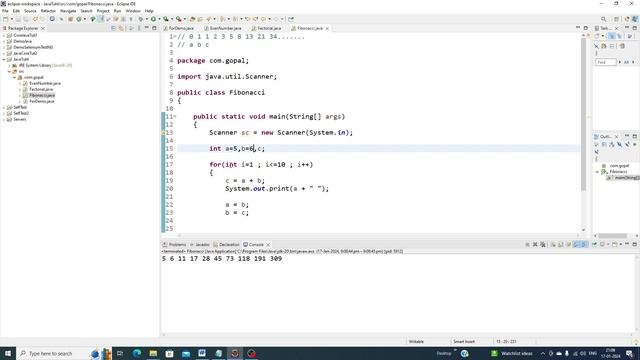Viewport: 640px width, 360px height.
Task: Minimize the Console panel
Action: click(x=627, y=244)
